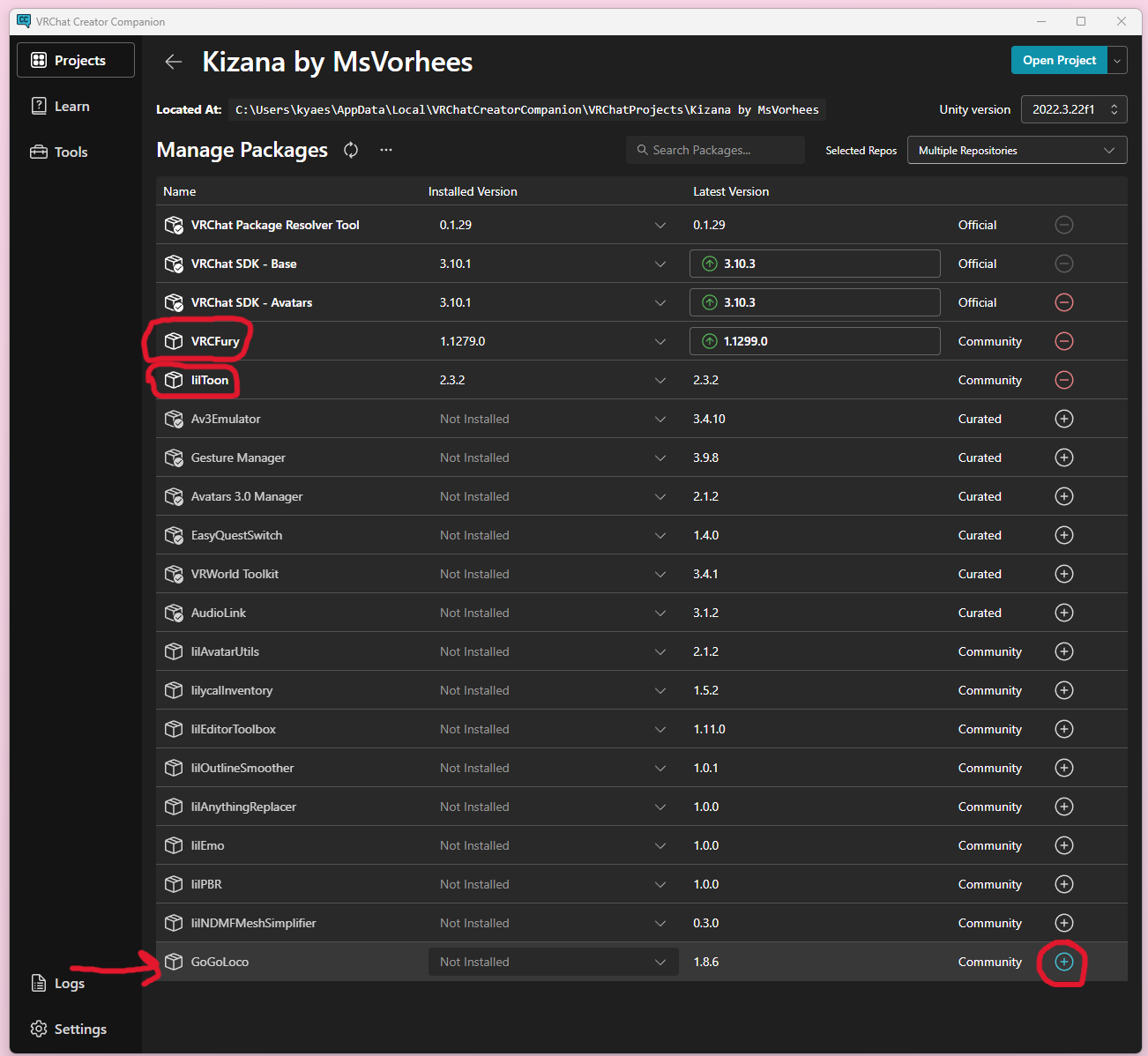Remove the lilToon package
1148x1056 pixels.
(x=1064, y=380)
